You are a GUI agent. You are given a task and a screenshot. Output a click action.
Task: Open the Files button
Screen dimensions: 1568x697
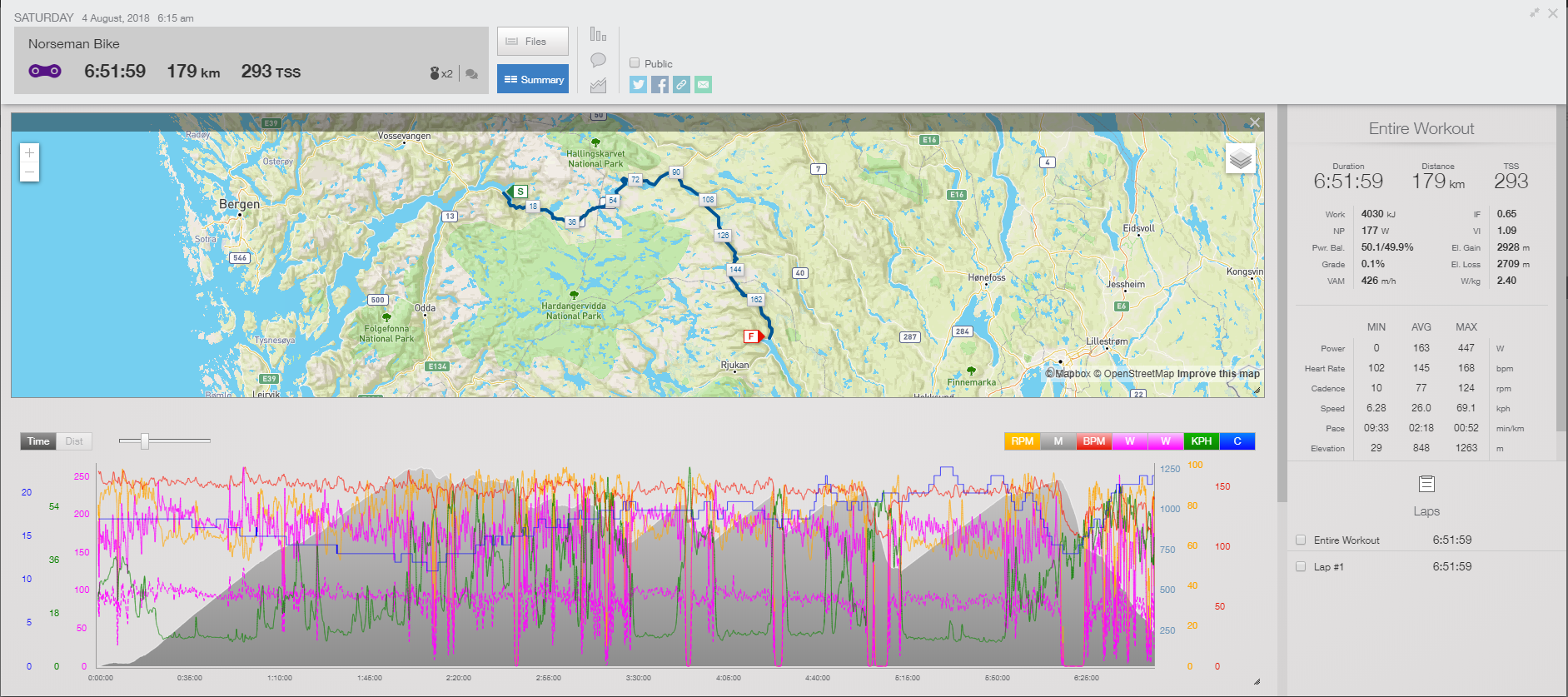click(533, 42)
